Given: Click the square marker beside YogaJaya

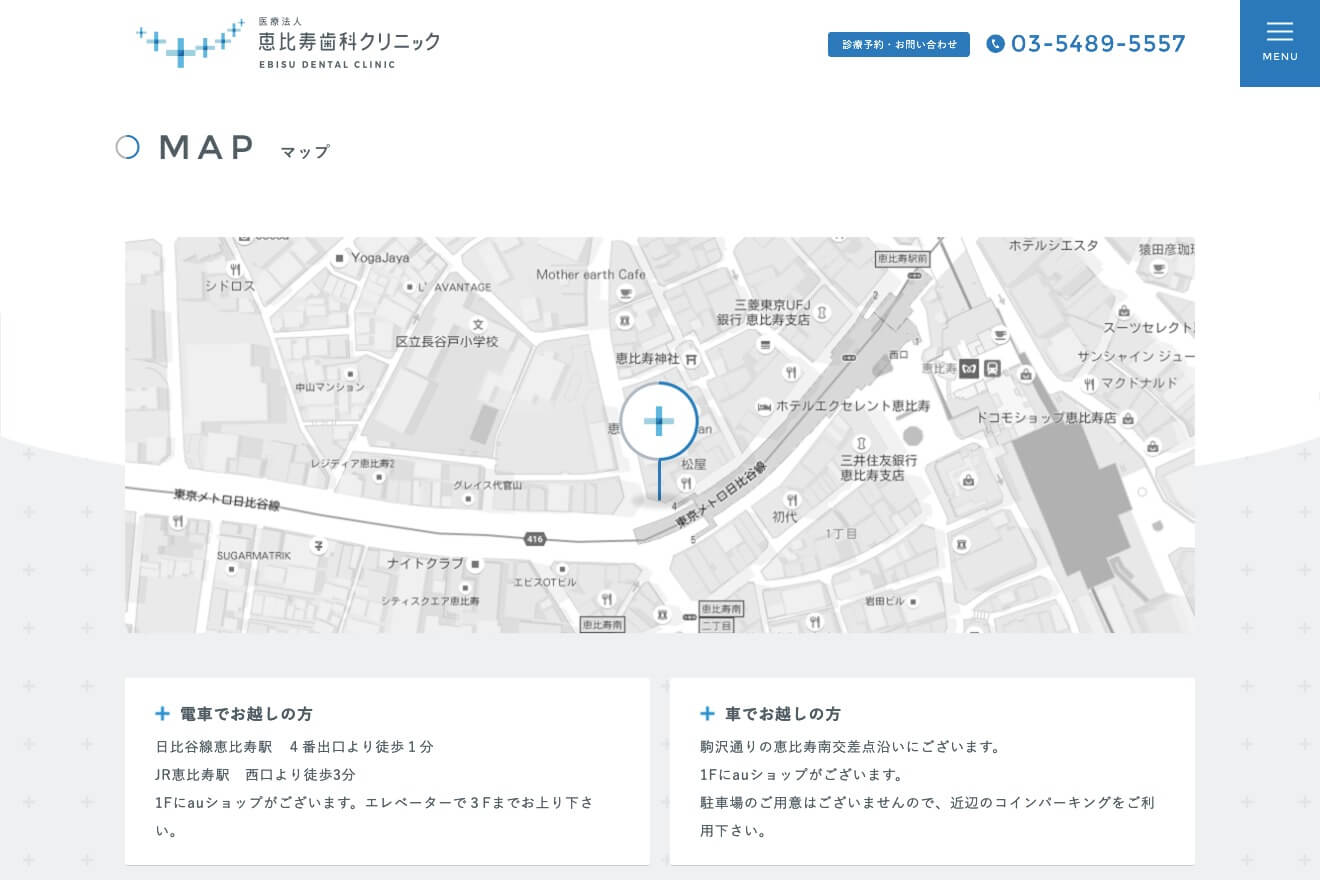Looking at the screenshot, I should [x=340, y=257].
